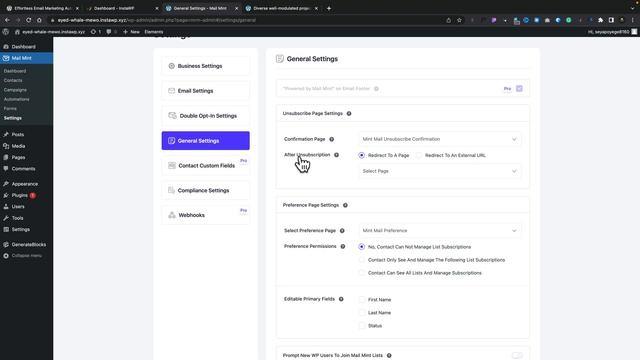The height and width of the screenshot is (360, 640).
Task: Click the Email Settings envelope icon
Action: point(171,91)
